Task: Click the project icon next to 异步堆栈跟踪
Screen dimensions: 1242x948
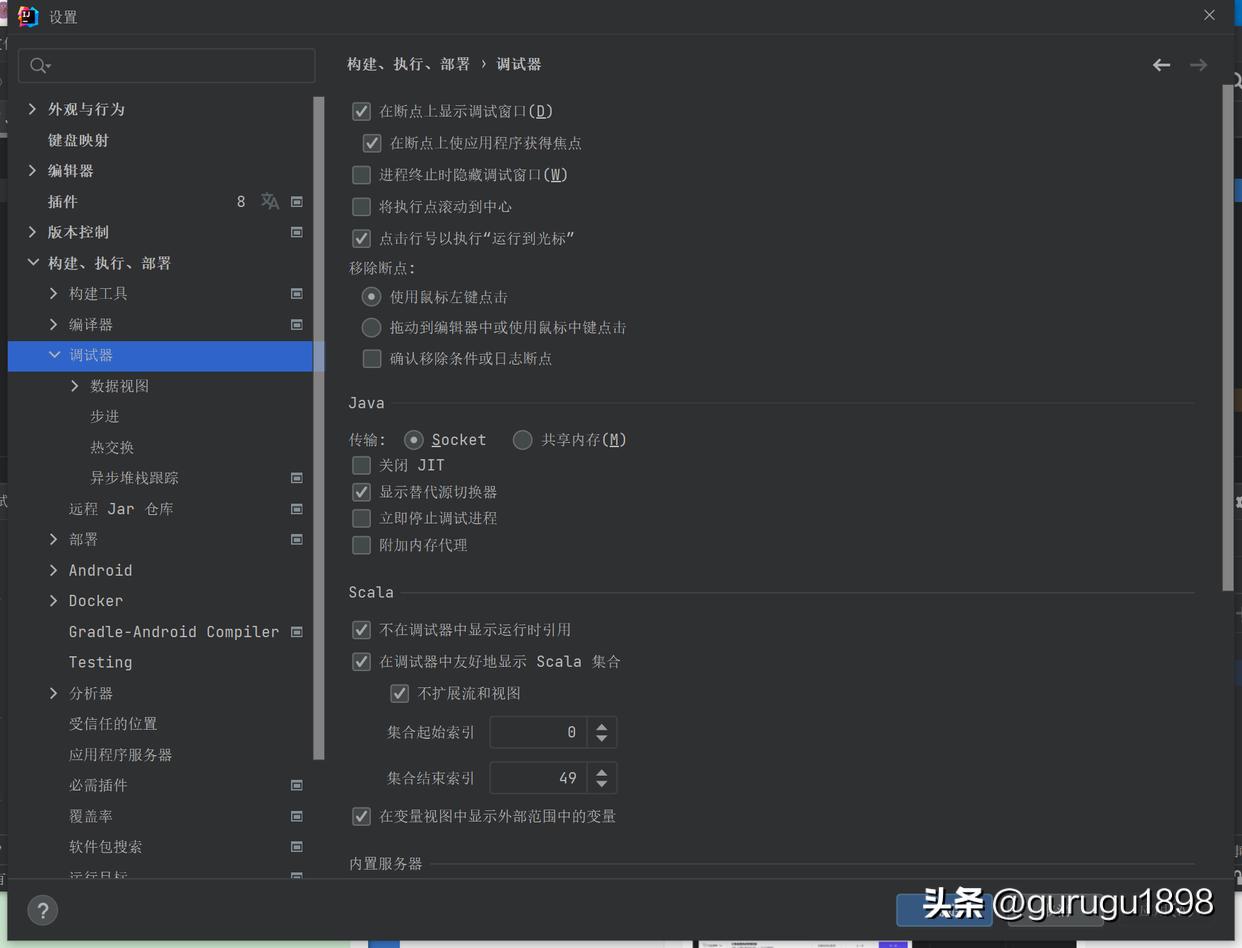Action: coord(296,478)
